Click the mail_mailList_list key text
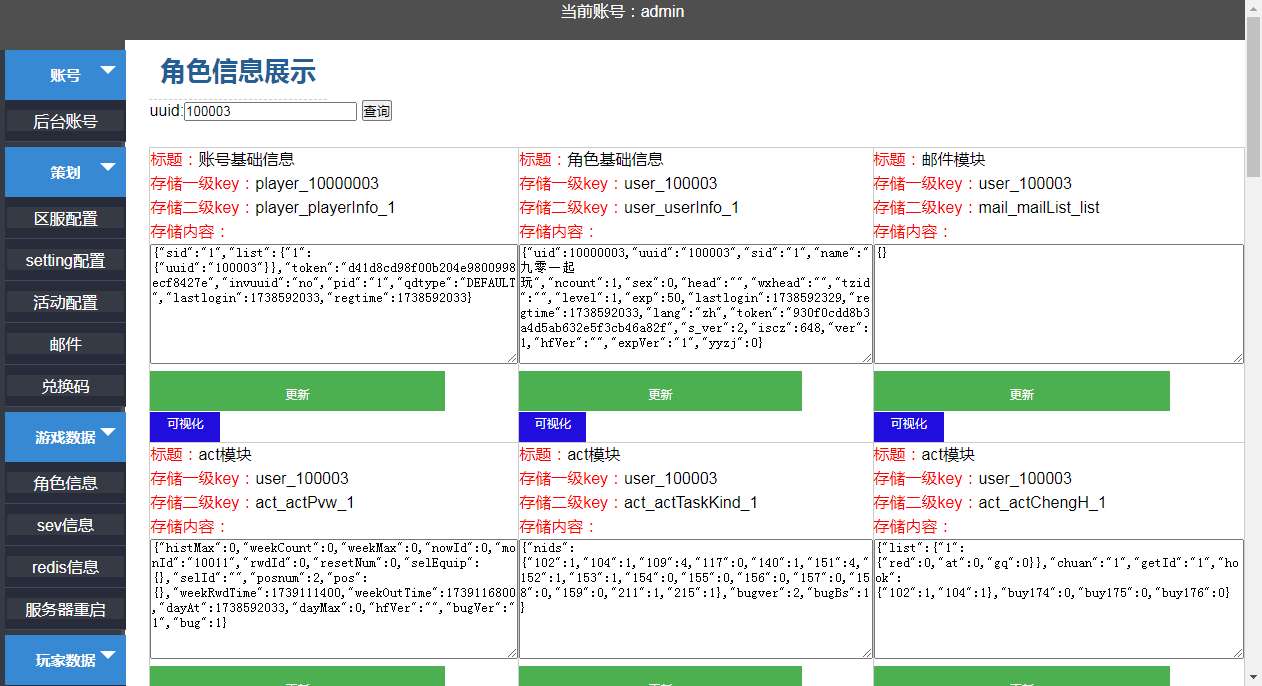The image size is (1262, 686). [1039, 208]
